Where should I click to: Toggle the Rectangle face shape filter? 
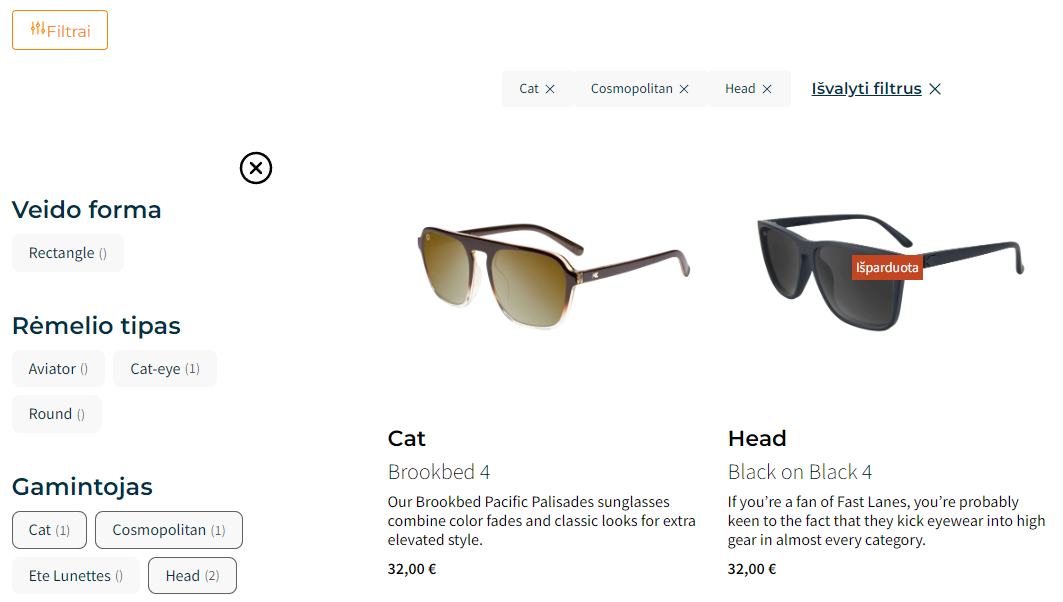tap(67, 253)
